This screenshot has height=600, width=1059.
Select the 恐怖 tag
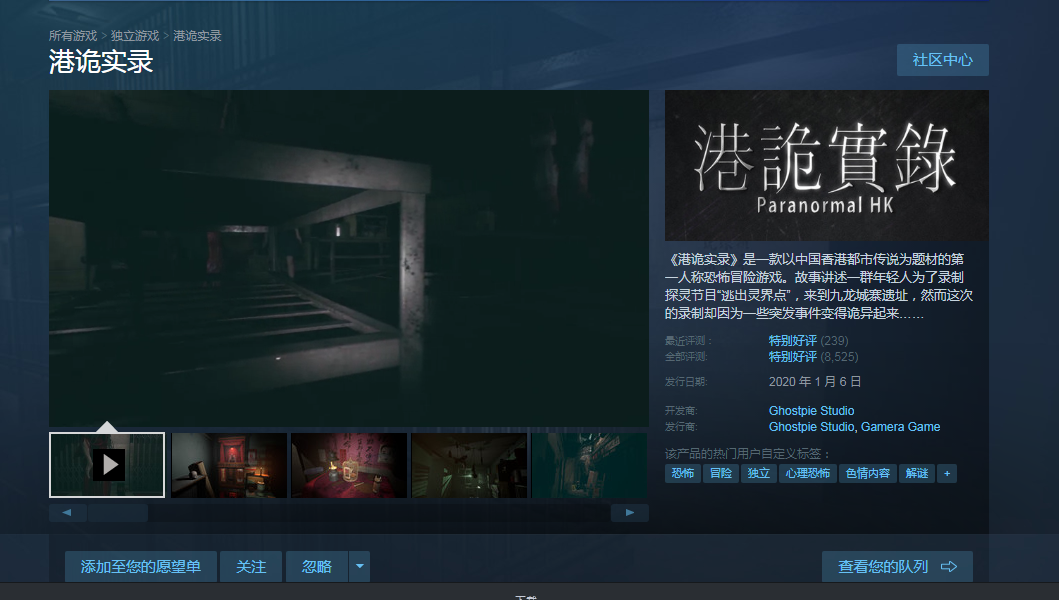point(683,474)
